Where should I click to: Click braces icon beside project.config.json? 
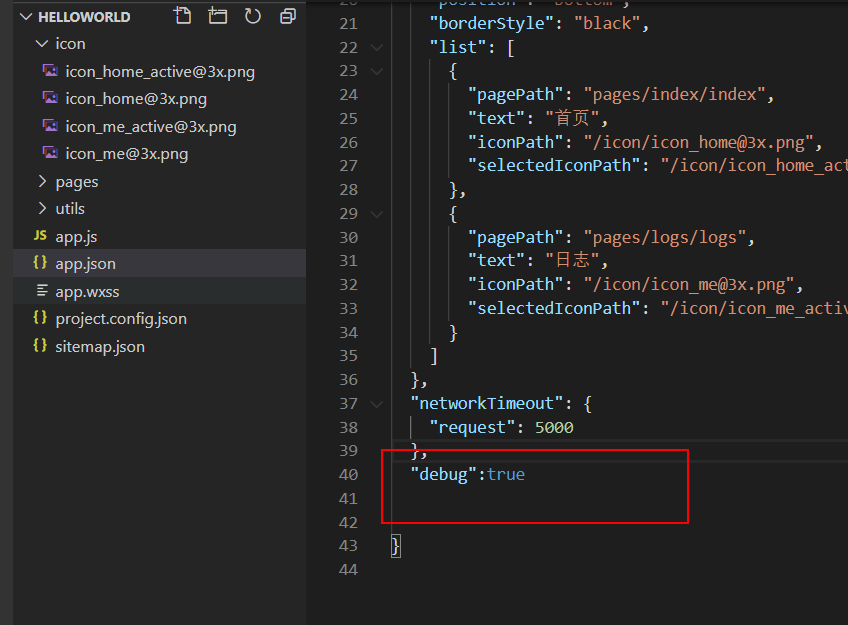[40, 318]
